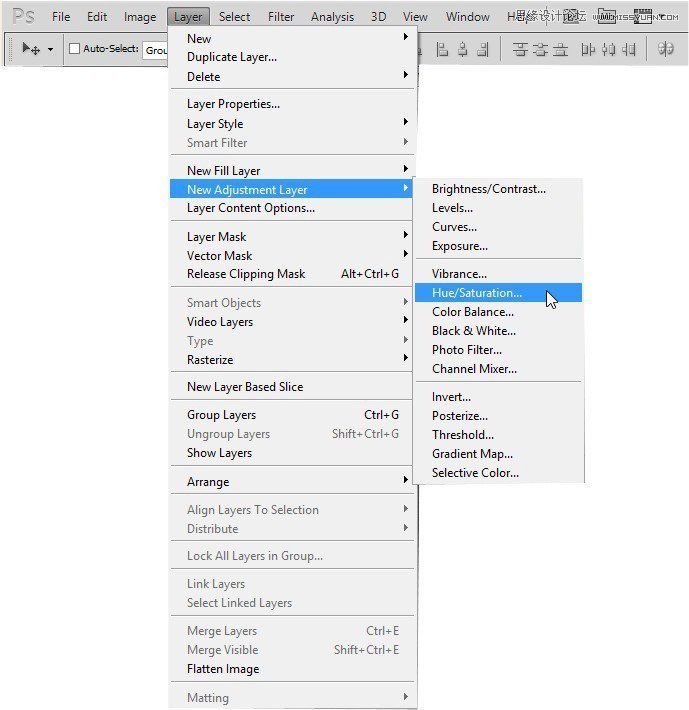Click Distribute left edges icon
689x710 pixels.
click(x=588, y=49)
